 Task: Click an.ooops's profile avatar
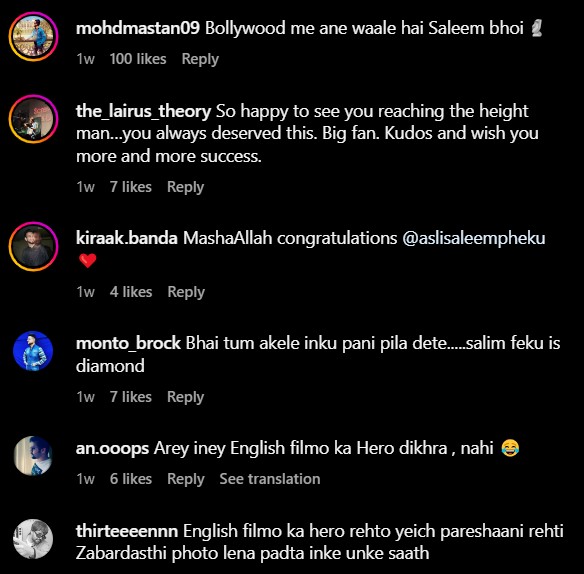click(x=33, y=456)
